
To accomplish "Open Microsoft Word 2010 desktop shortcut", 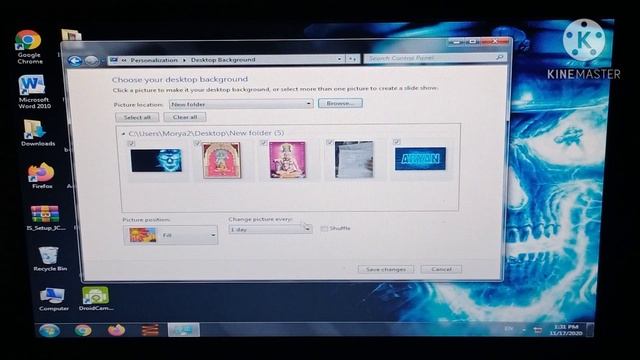I will tap(33, 92).
